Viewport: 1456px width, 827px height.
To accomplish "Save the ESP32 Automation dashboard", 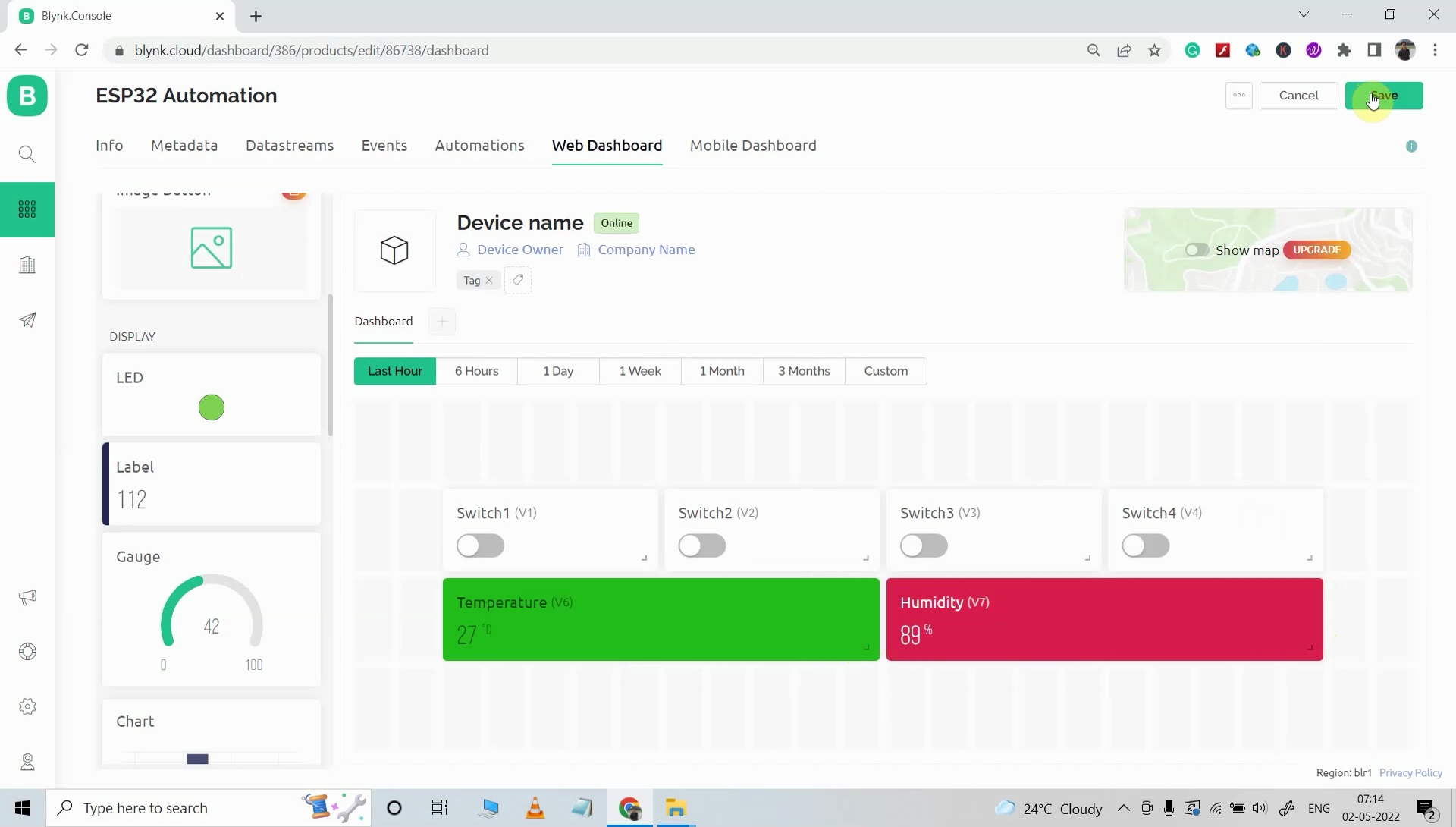I will click(x=1385, y=96).
